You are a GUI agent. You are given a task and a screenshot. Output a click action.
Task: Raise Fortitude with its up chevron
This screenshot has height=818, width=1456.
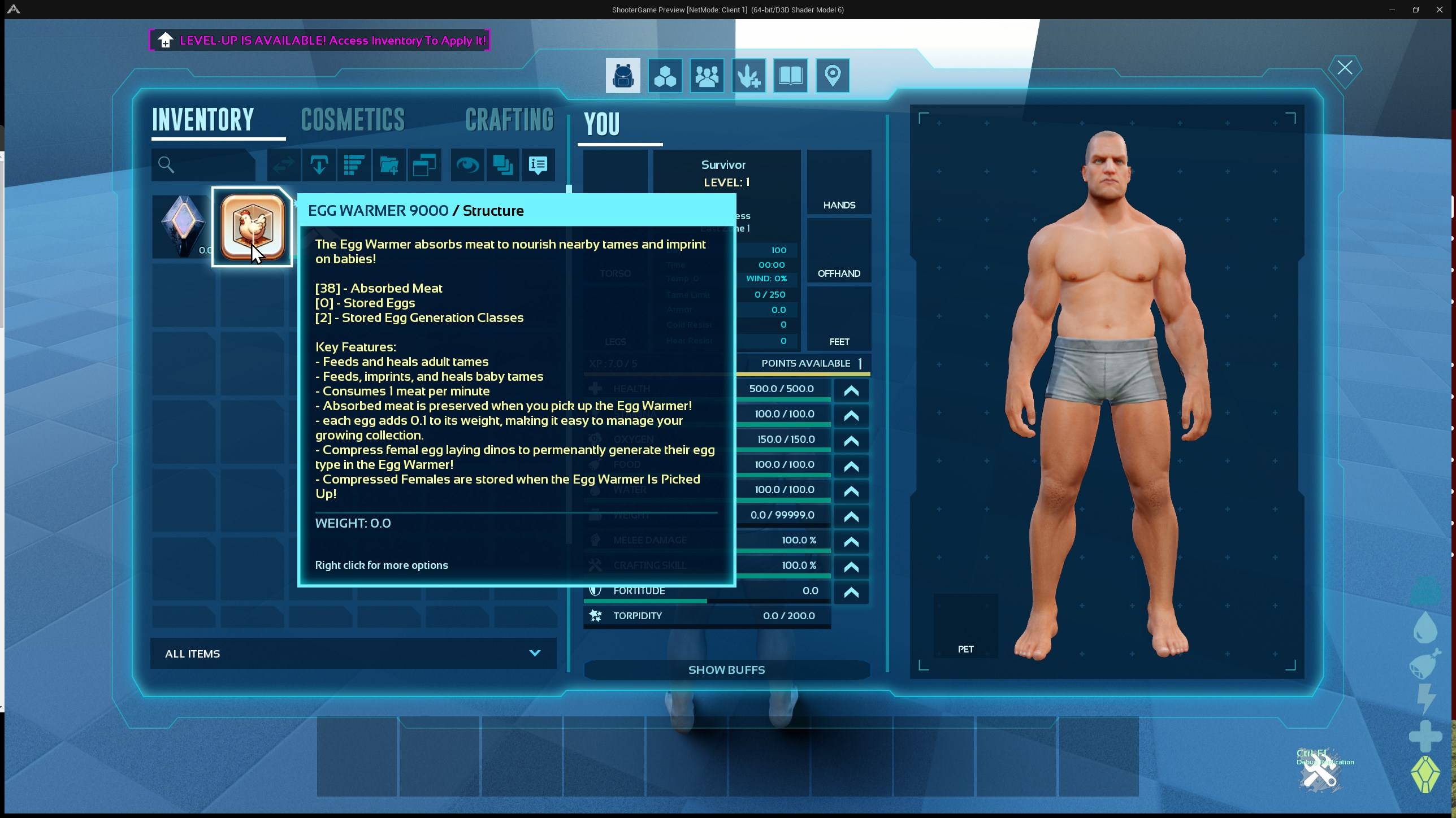tap(851, 591)
